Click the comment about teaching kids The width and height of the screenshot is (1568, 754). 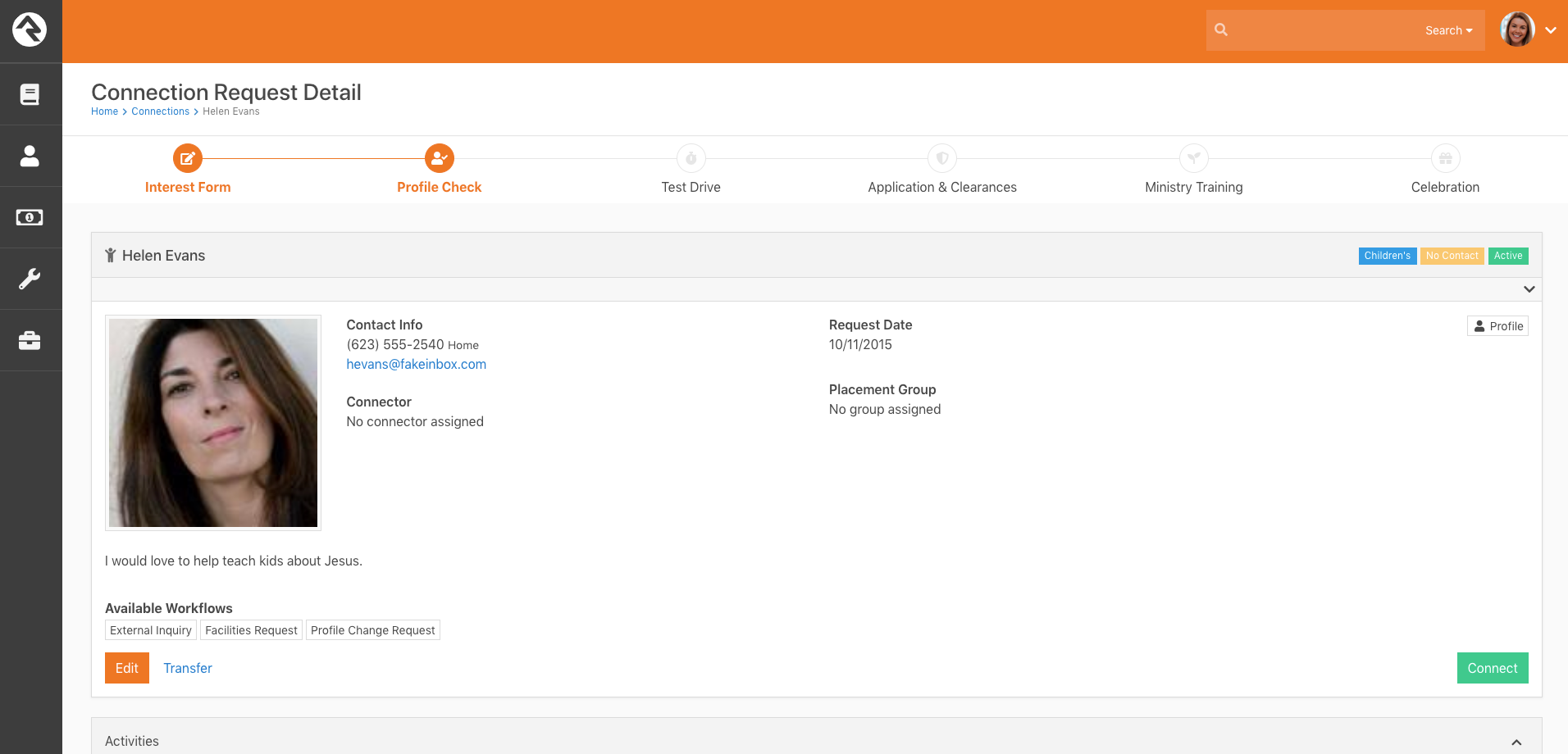(x=234, y=561)
